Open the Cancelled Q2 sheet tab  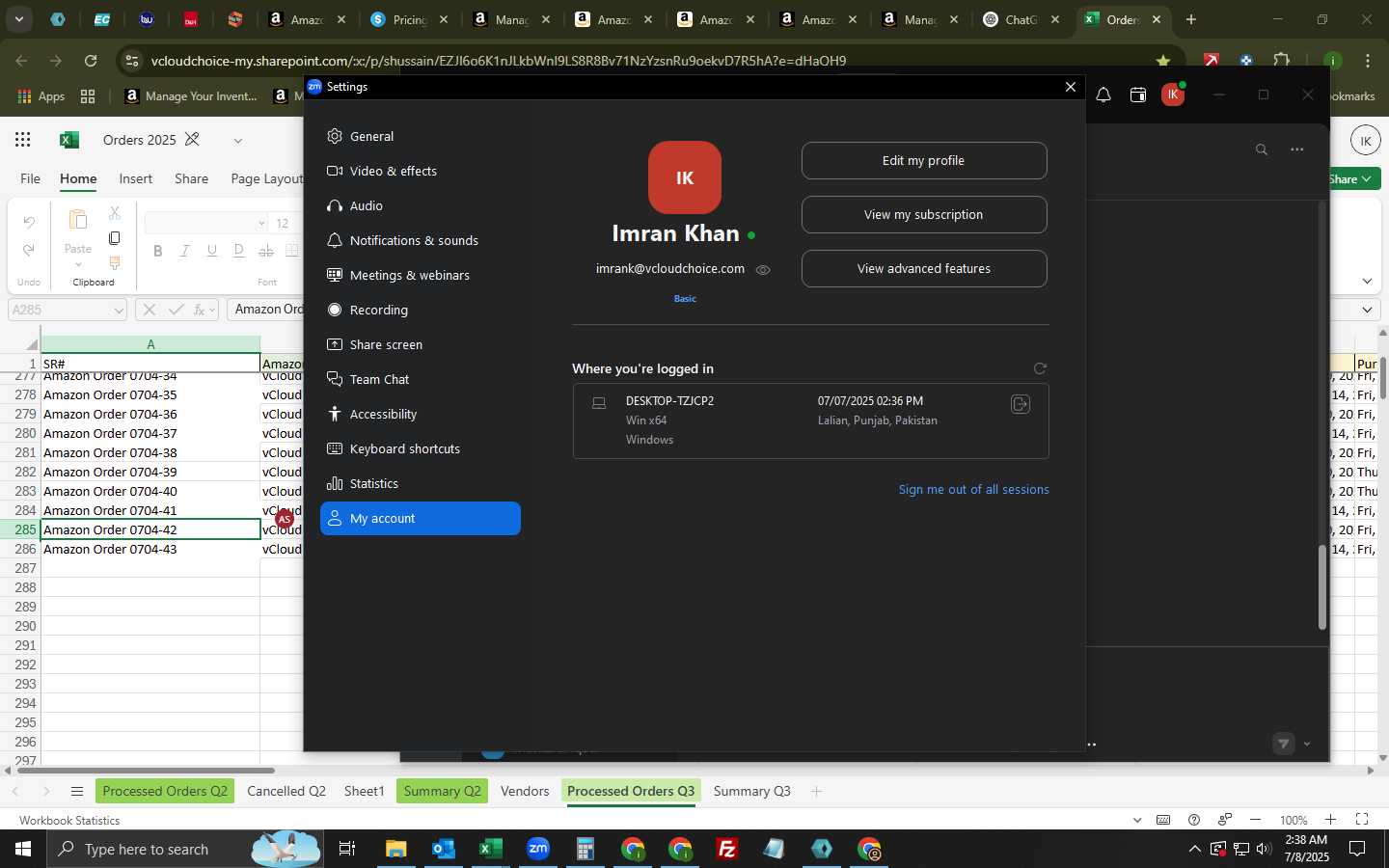286,791
